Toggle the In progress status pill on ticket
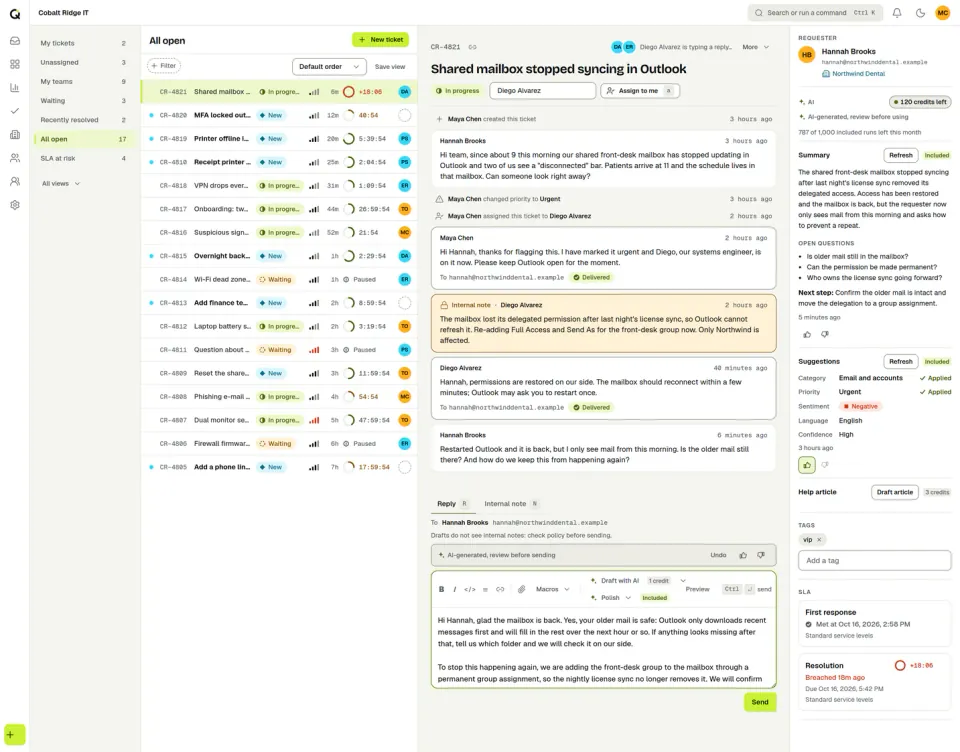Viewport: 960px width, 752px height. coord(458,91)
